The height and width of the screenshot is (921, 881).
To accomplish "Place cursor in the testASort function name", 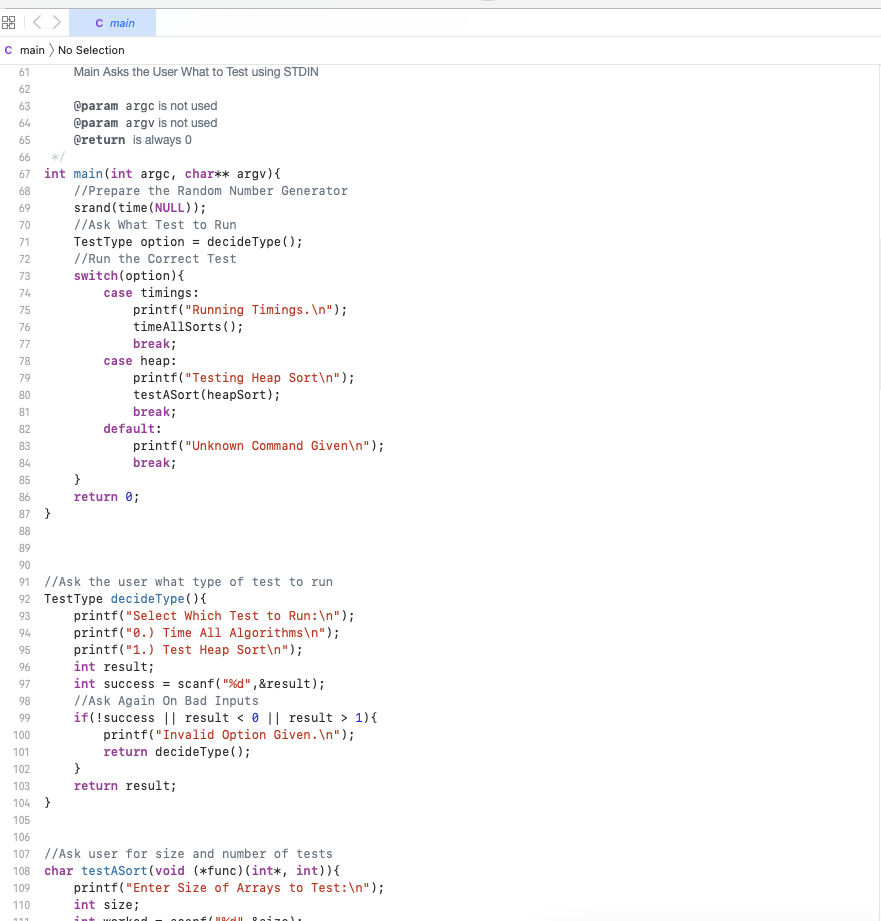I will coord(113,870).
